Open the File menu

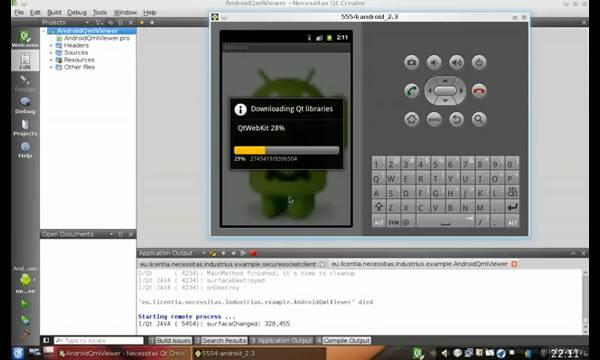pyautogui.click(x=19, y=13)
